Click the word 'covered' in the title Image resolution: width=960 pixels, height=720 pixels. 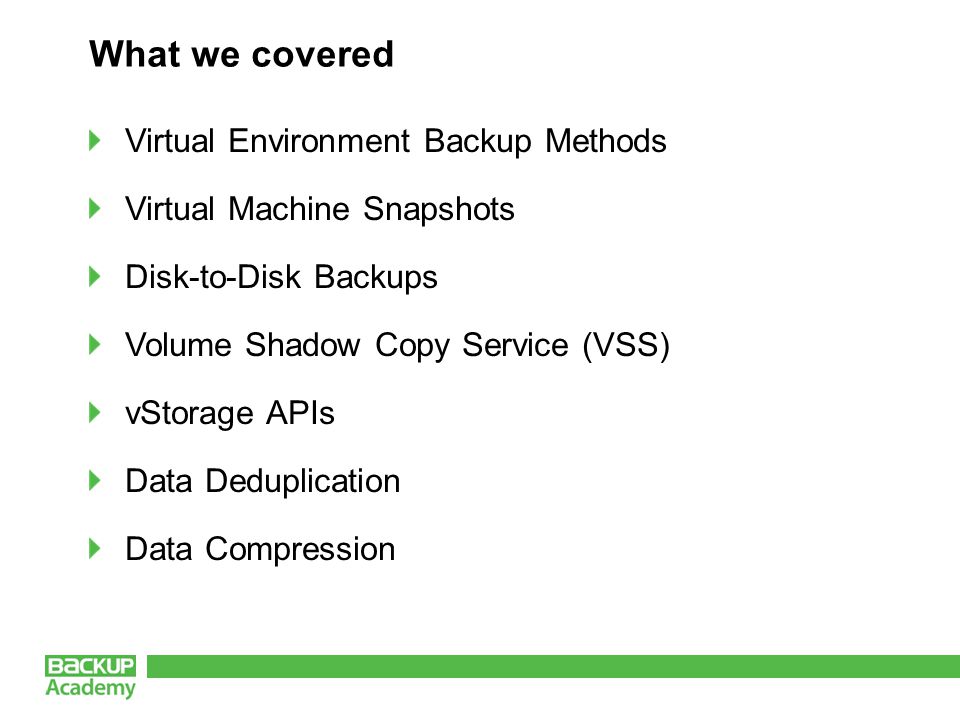pos(323,54)
